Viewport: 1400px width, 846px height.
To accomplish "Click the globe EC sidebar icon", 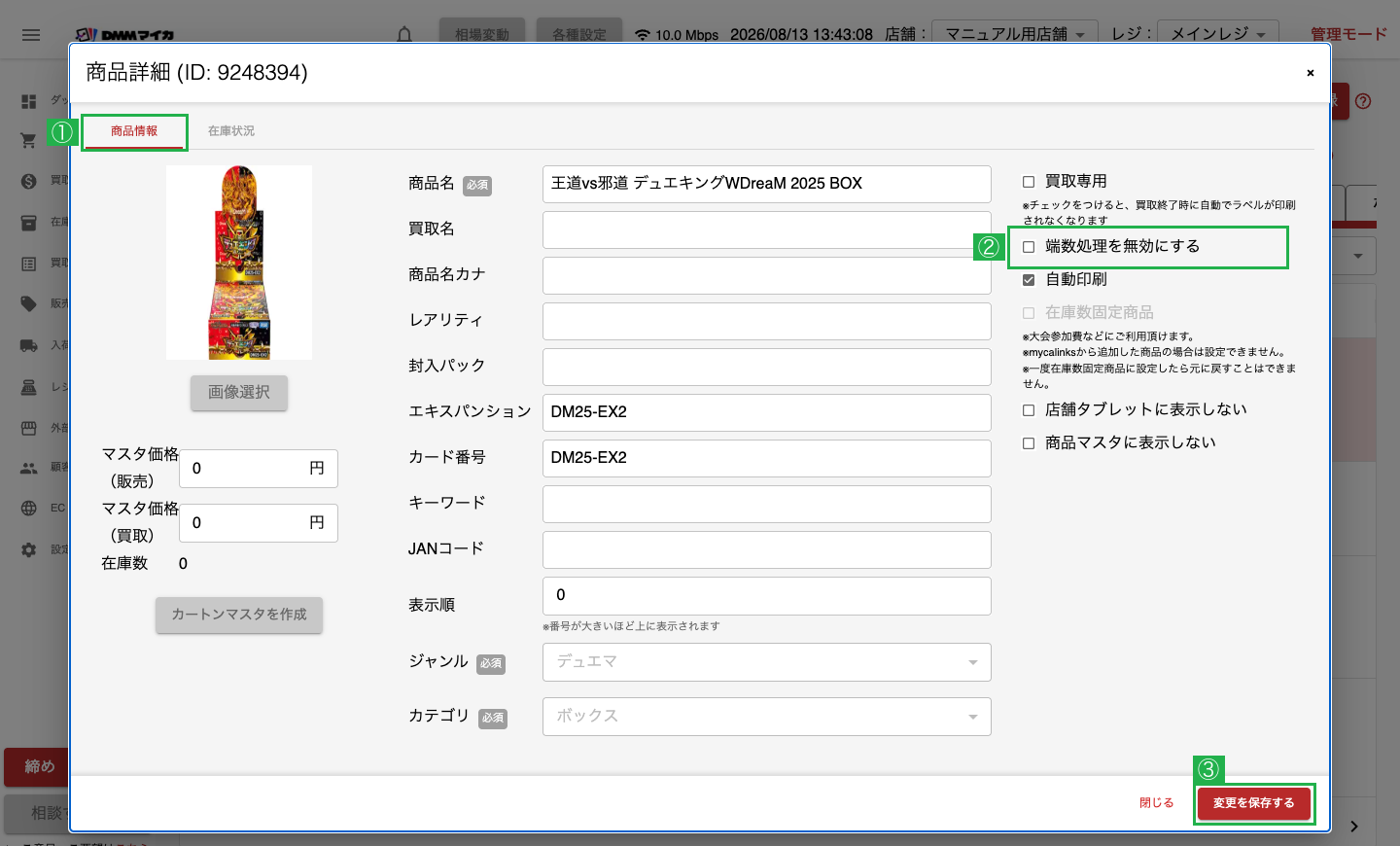I will tap(29, 508).
